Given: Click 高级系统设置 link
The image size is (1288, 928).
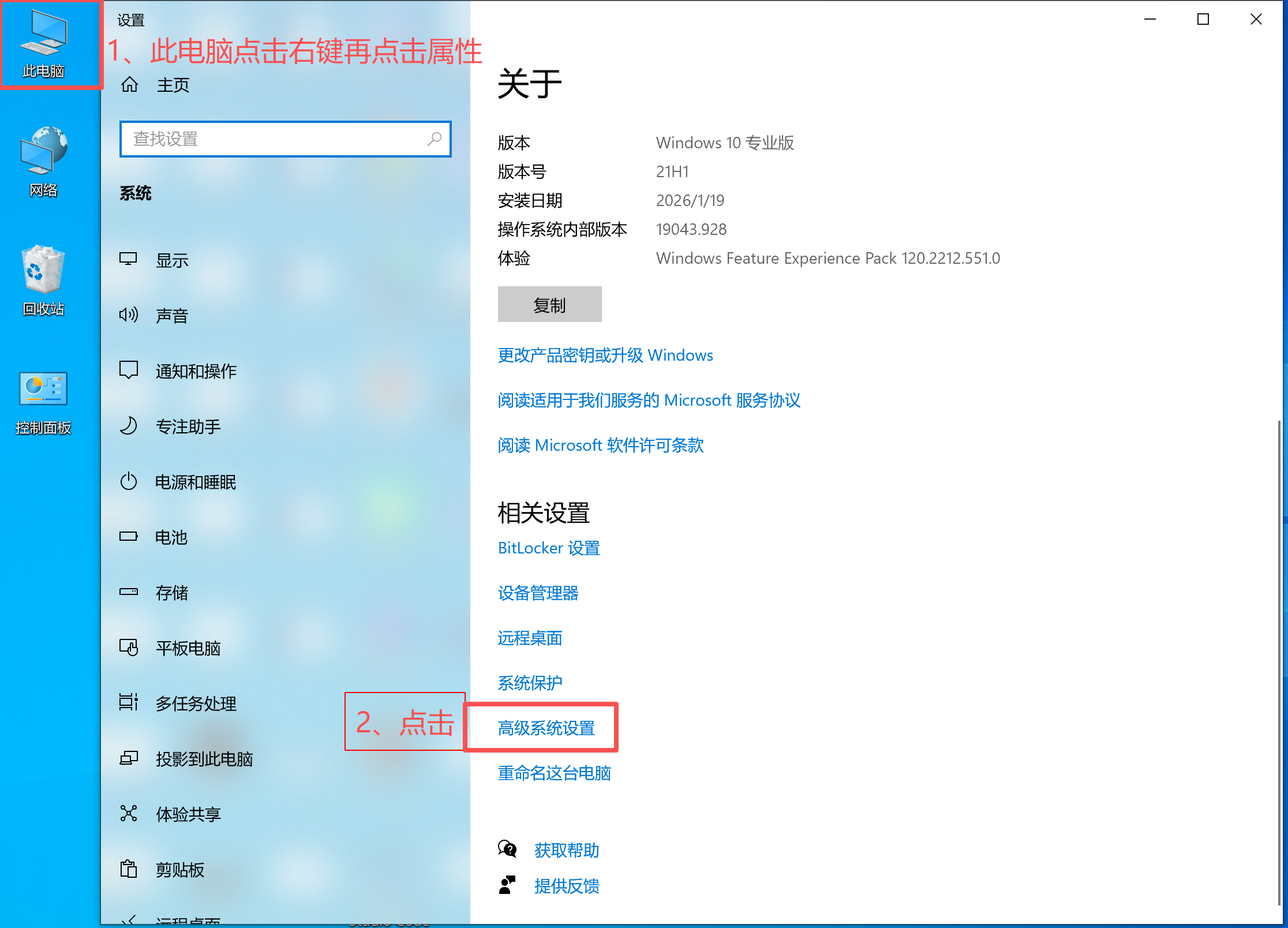Looking at the screenshot, I should click(x=546, y=728).
